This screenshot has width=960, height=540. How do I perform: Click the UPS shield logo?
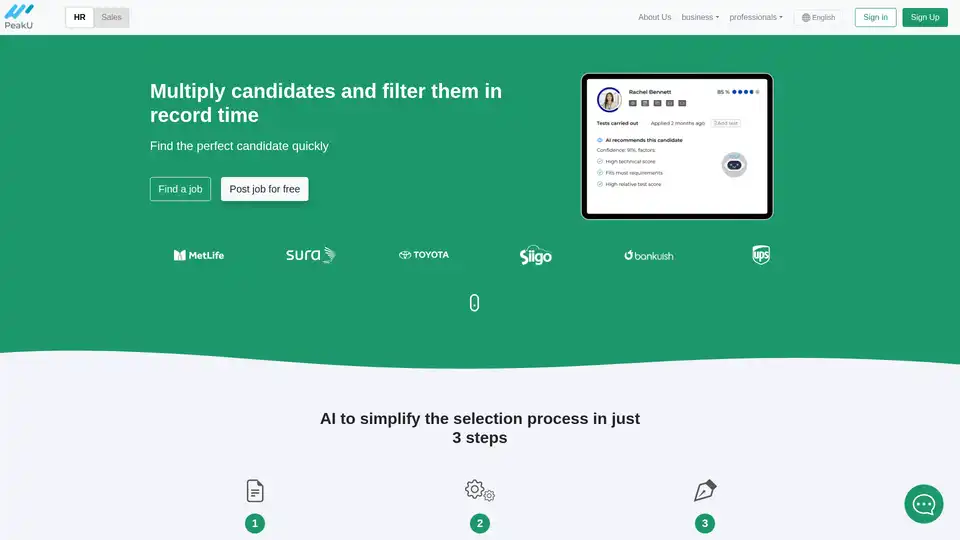761,255
